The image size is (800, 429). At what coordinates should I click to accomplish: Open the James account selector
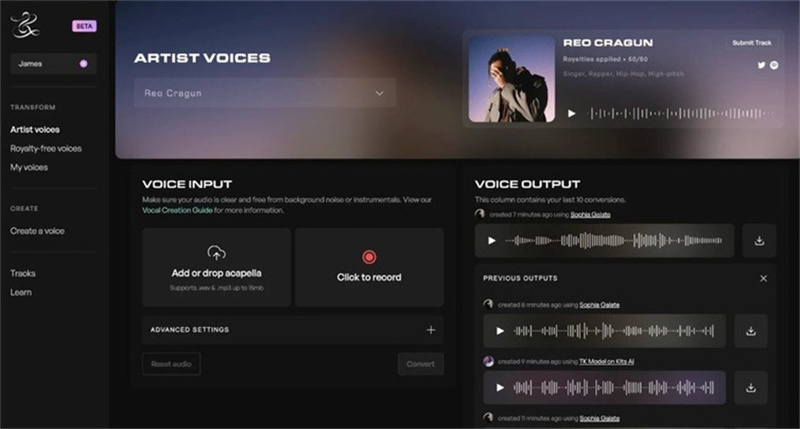tap(53, 64)
